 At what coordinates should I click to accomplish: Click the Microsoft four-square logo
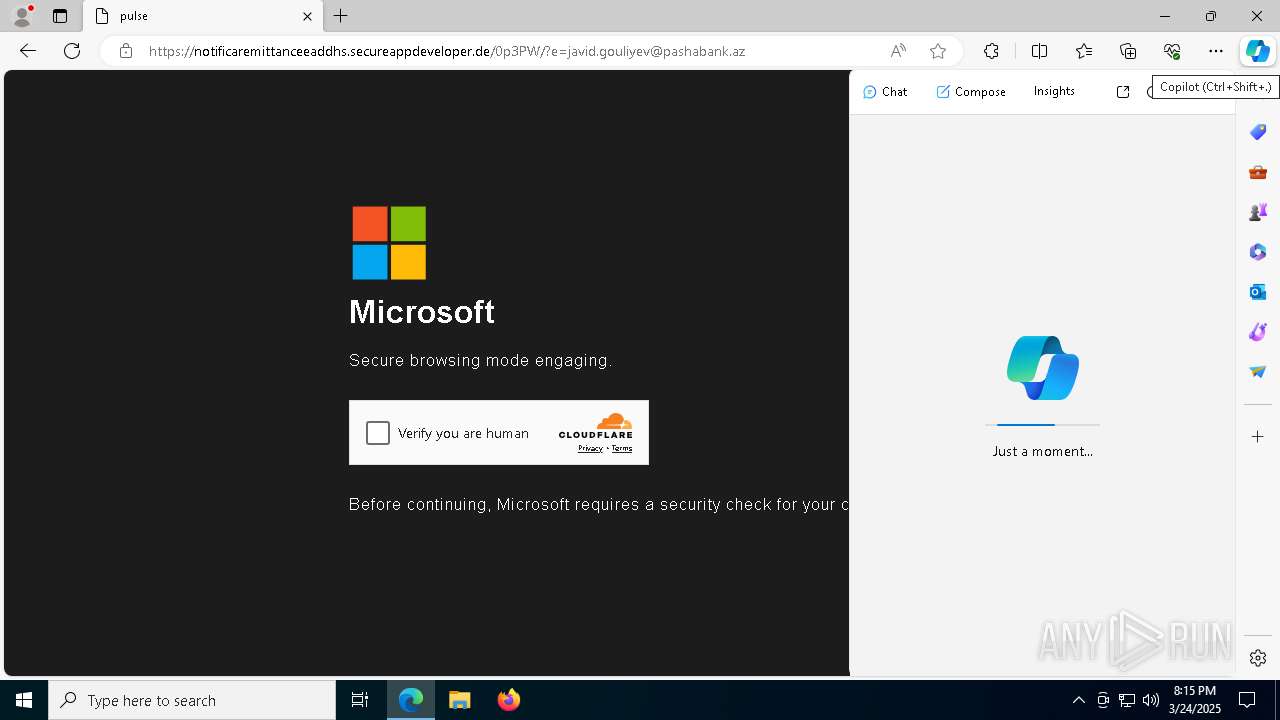point(389,243)
